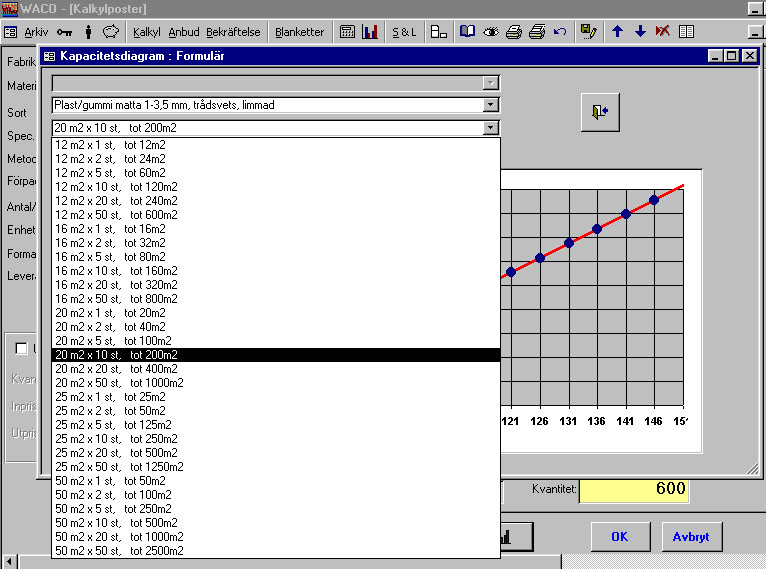
Task: Click the red delete cross icon
Action: point(662,31)
